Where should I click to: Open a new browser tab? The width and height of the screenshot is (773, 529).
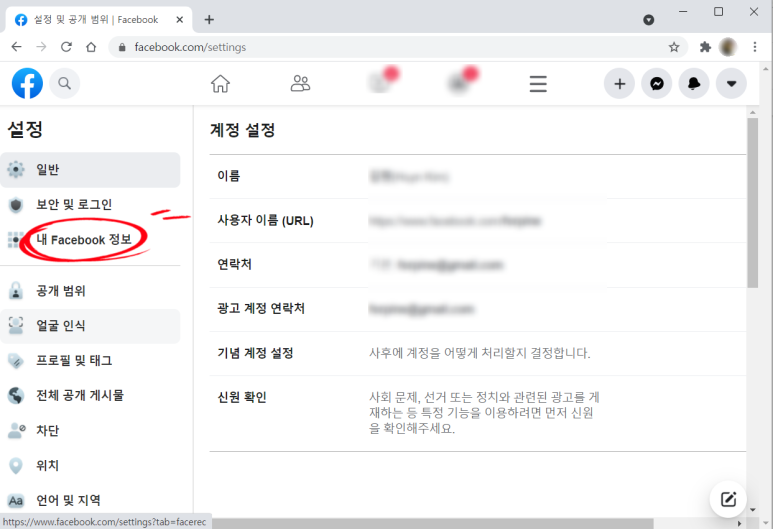tap(209, 20)
